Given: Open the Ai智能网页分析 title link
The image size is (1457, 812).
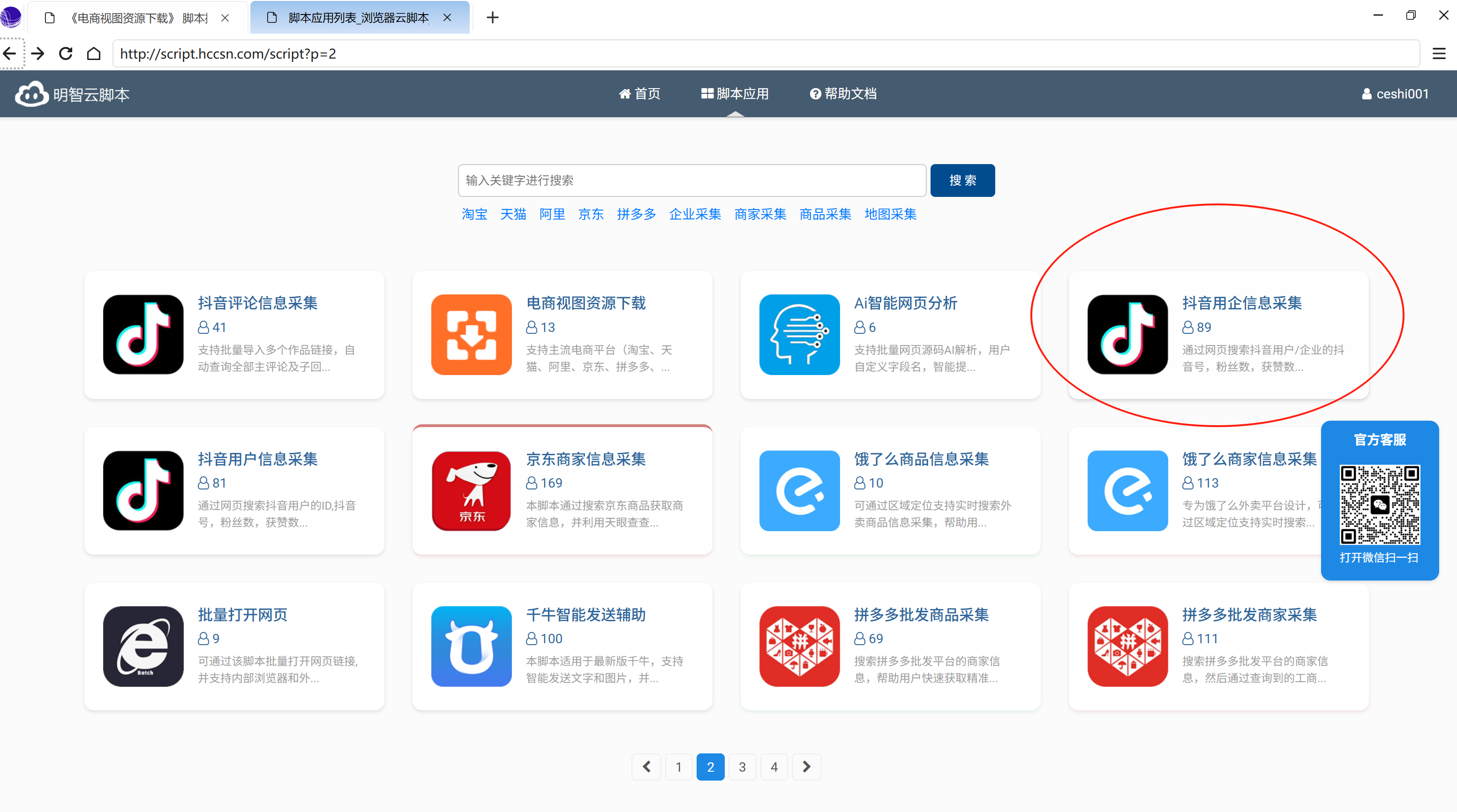Looking at the screenshot, I should click(x=906, y=303).
